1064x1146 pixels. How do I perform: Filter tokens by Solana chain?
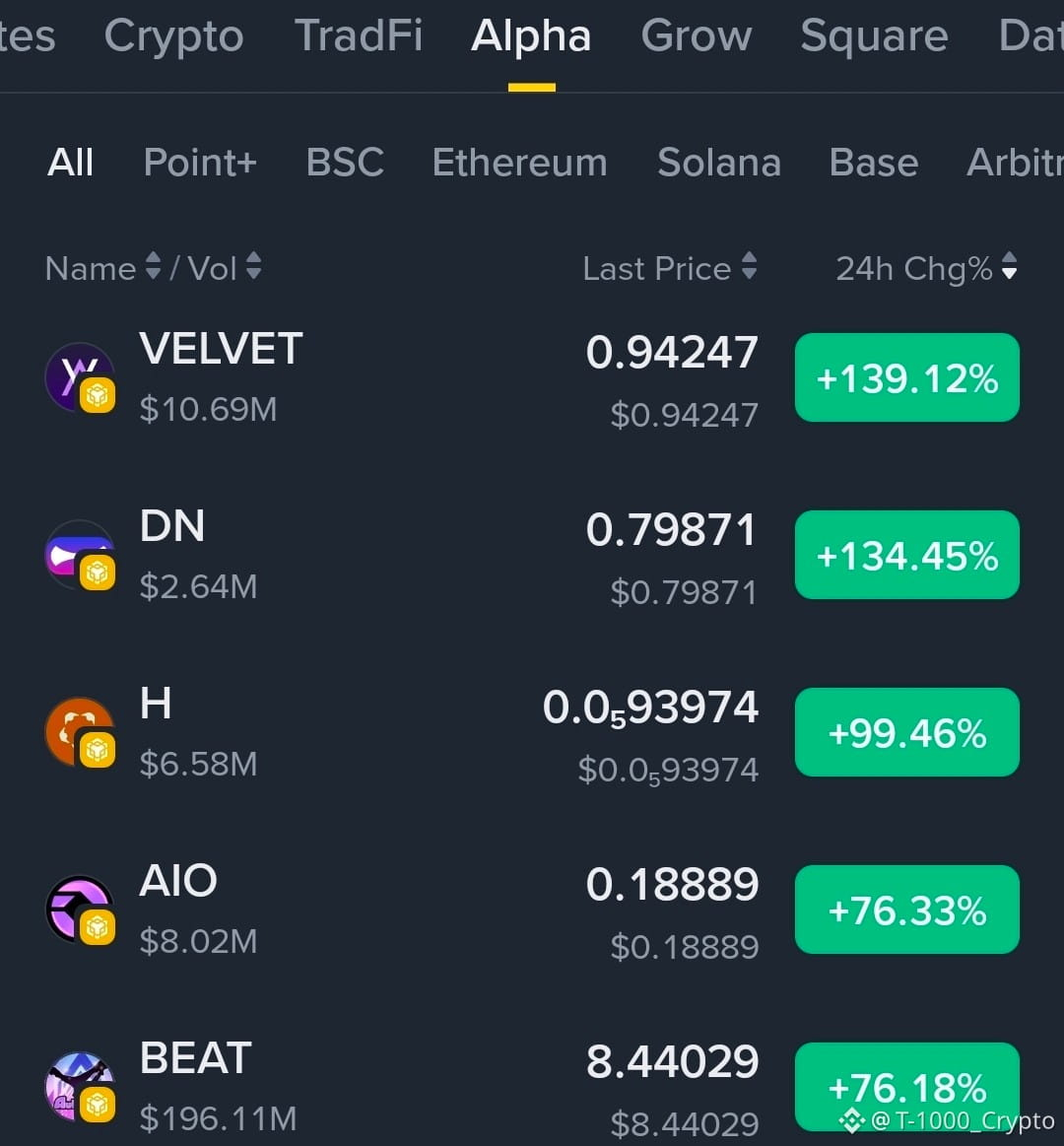(719, 162)
